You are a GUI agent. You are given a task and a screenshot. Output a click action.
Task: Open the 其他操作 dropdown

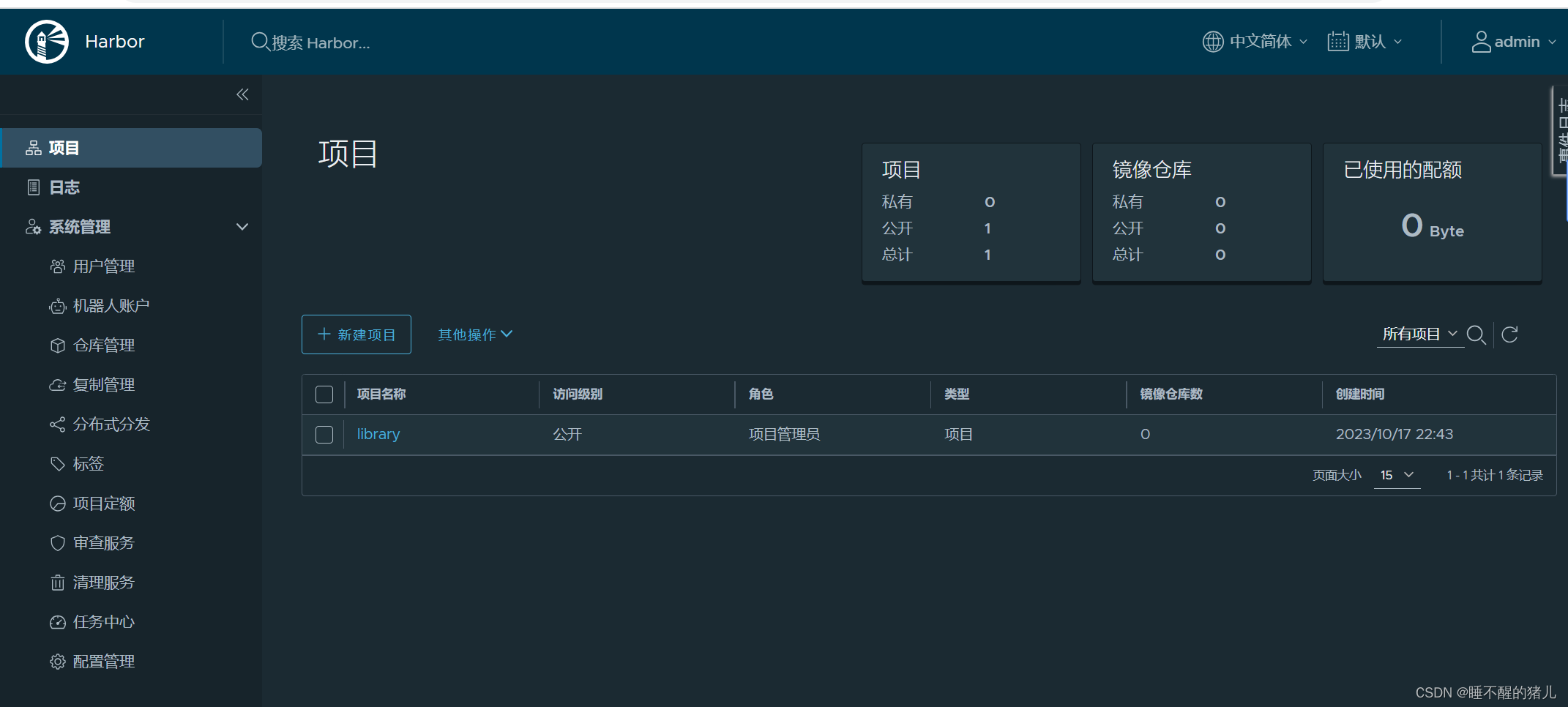click(475, 334)
